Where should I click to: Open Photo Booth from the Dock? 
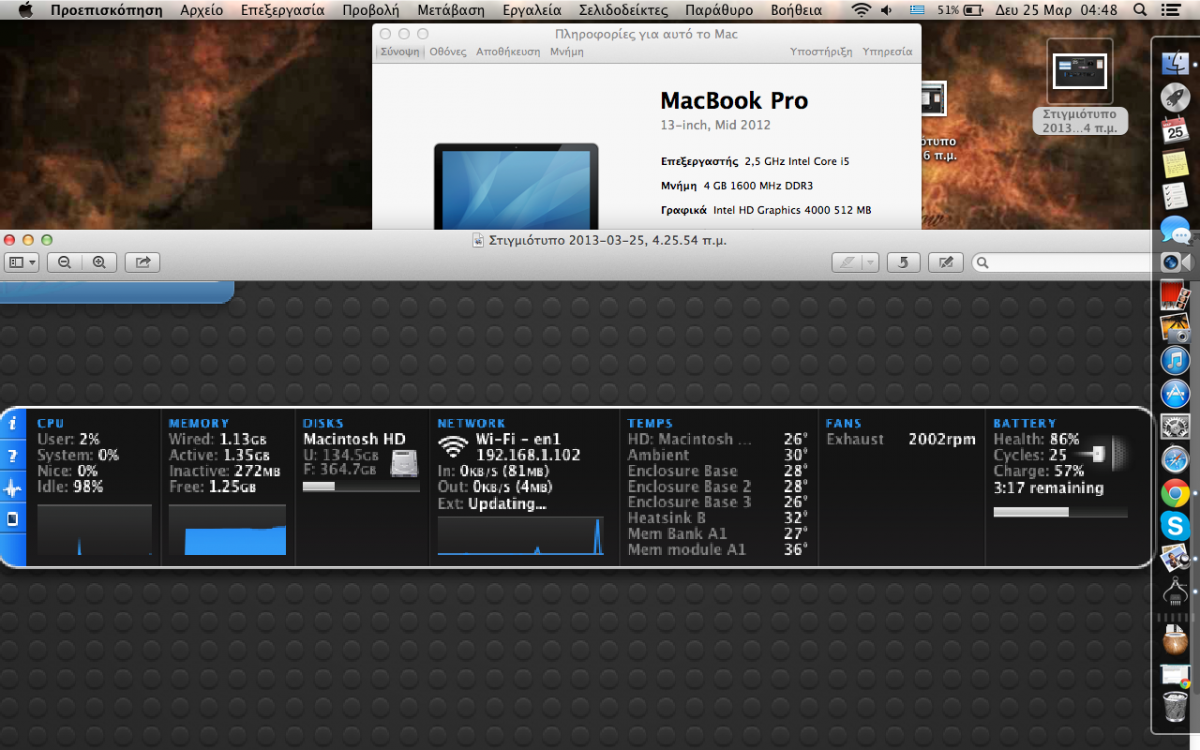(x=1175, y=294)
